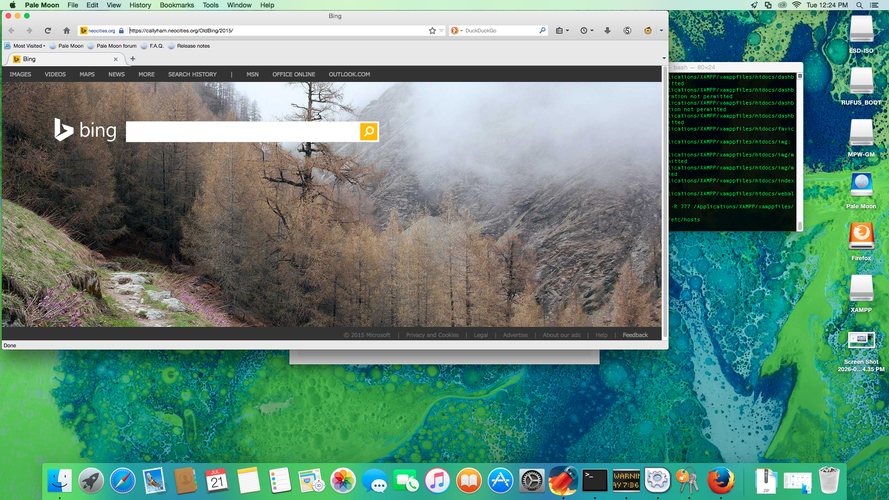
Task: Open Spotlight search in the menu bar
Action: (860, 5)
